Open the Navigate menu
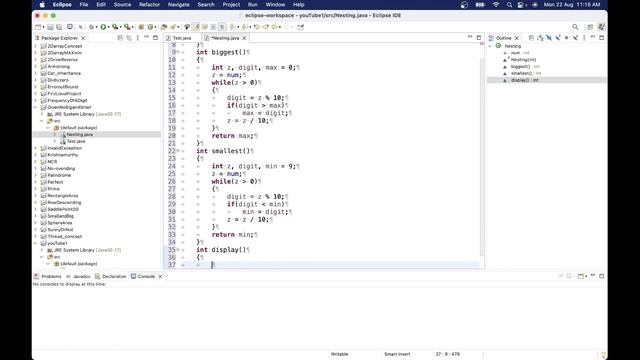Image resolution: width=640 pixels, height=360 pixels. point(178,4)
